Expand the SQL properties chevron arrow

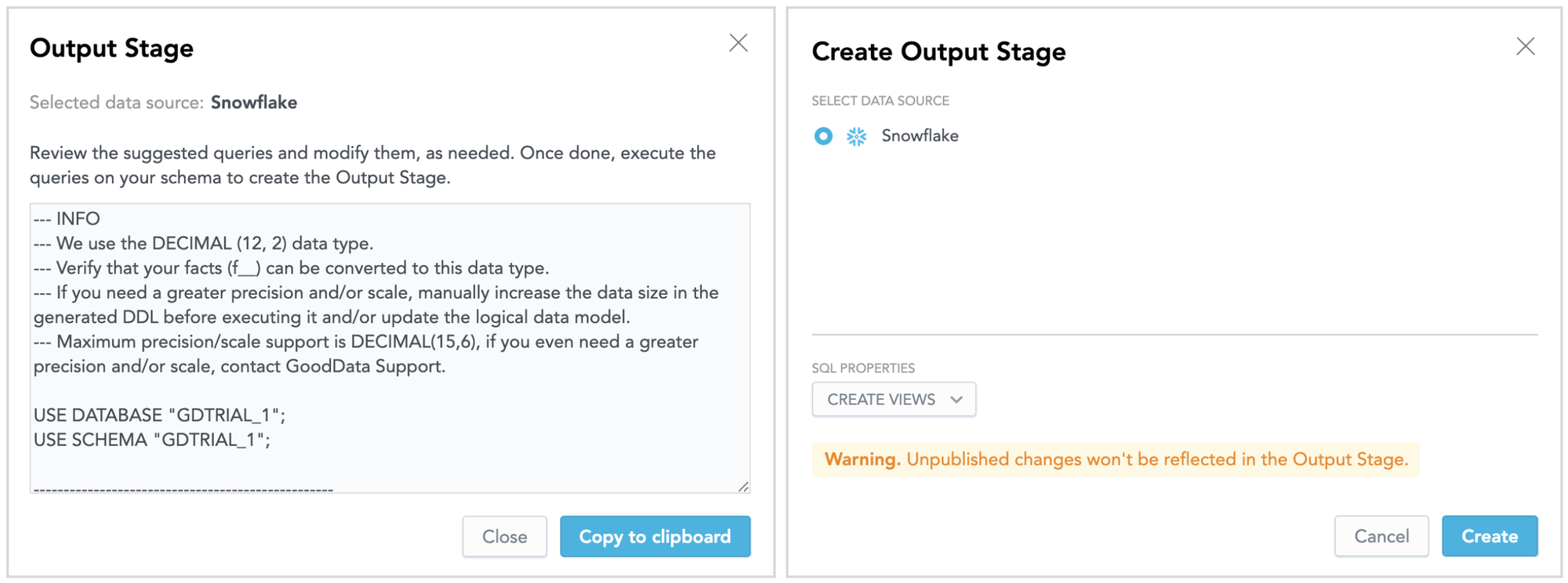point(956,400)
